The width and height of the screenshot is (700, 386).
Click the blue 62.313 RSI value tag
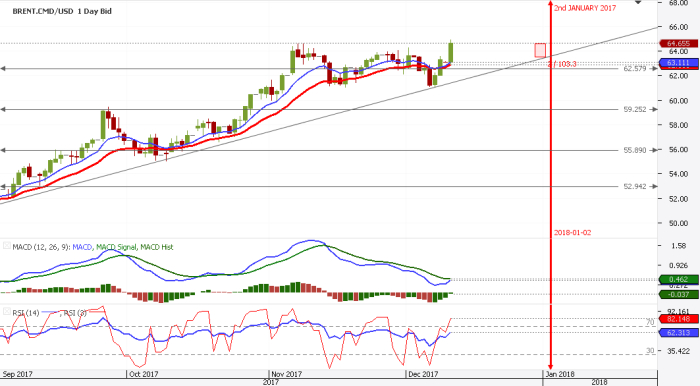tap(679, 333)
